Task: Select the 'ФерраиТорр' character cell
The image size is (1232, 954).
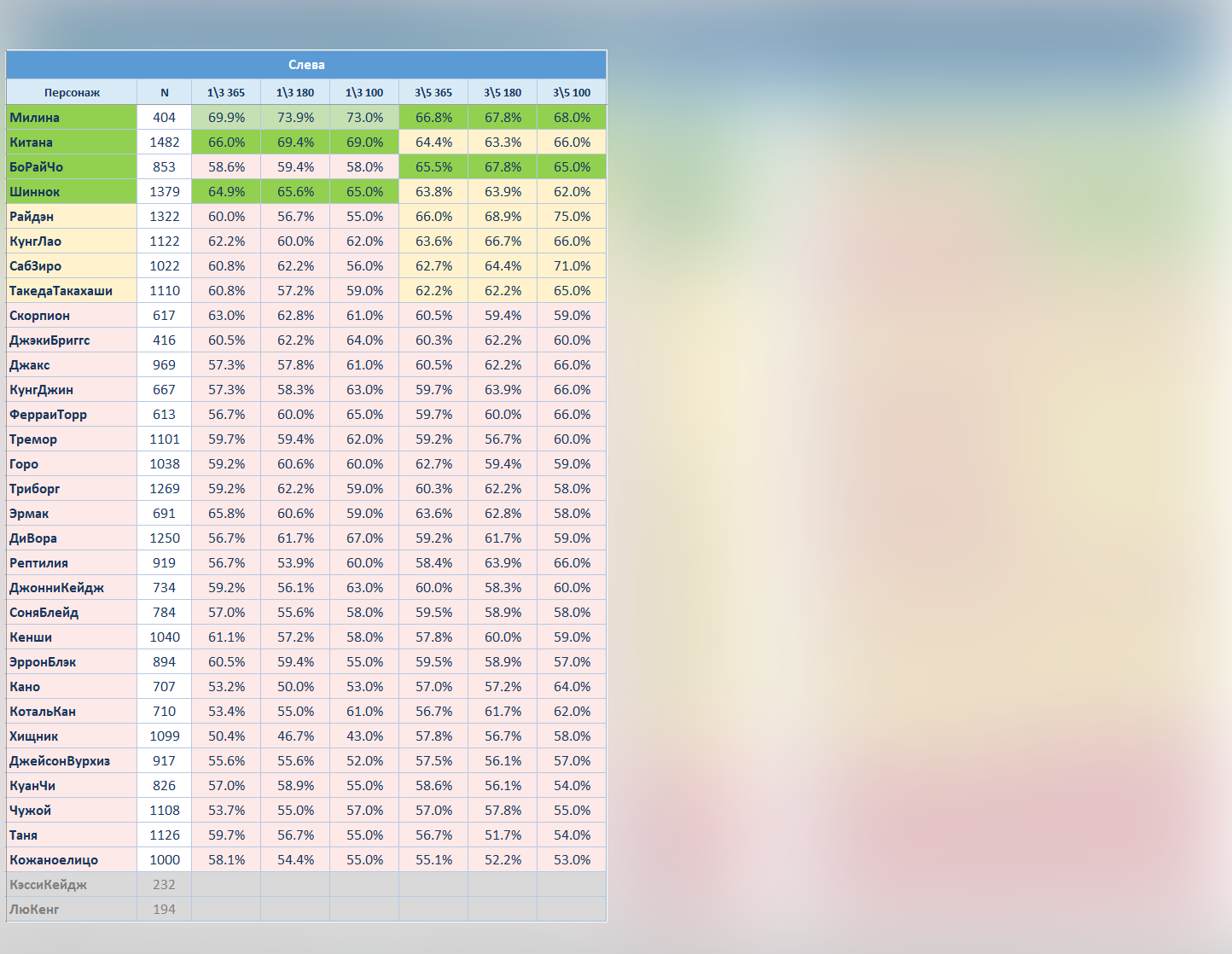Action: pos(72,415)
